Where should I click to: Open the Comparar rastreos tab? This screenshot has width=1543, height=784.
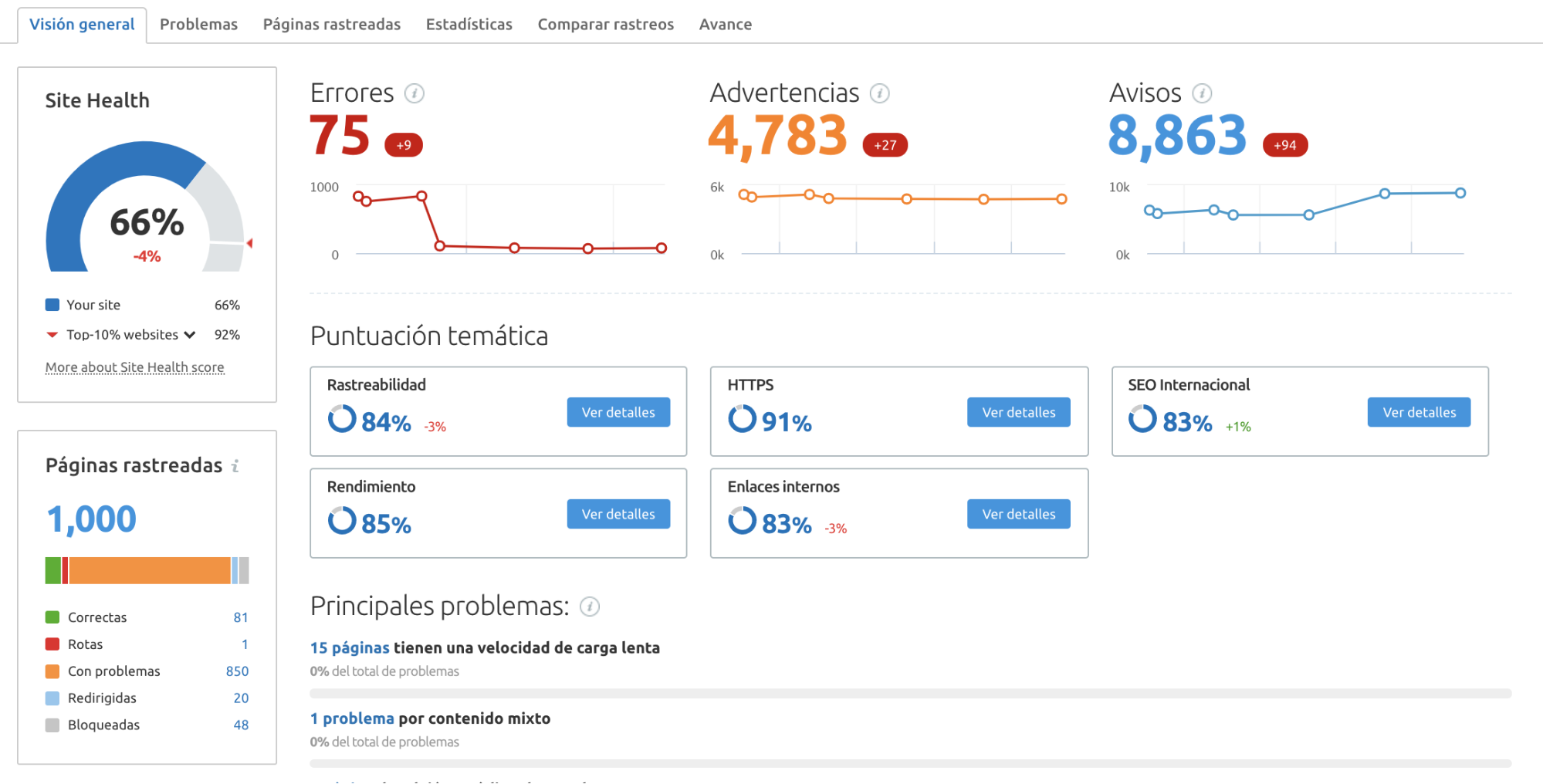coord(606,24)
